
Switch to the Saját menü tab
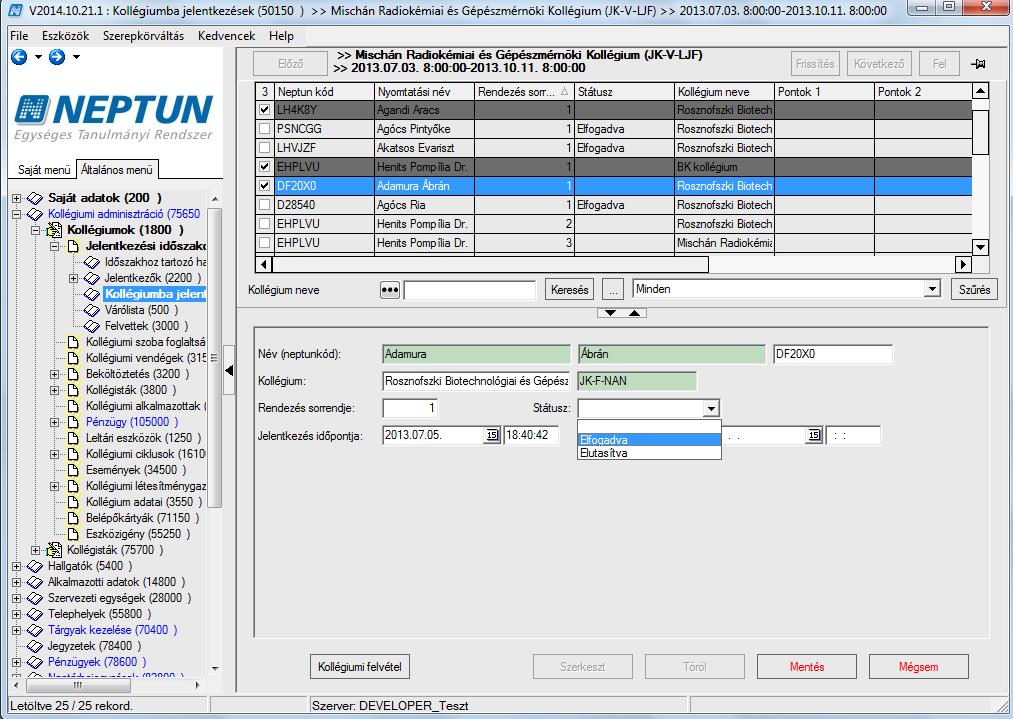pyautogui.click(x=44, y=170)
